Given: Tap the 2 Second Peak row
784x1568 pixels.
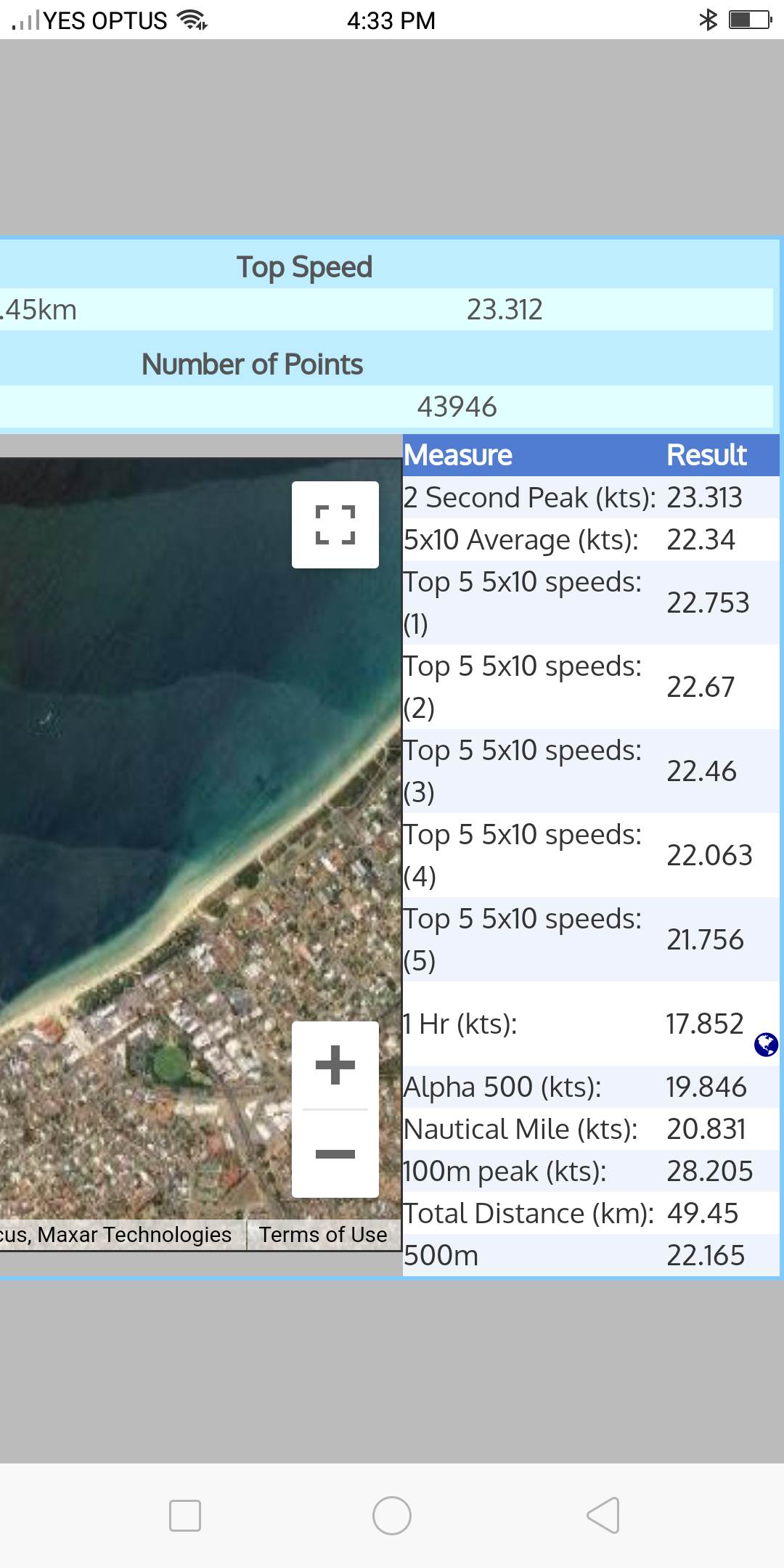Looking at the screenshot, I should pyautogui.click(x=528, y=498).
